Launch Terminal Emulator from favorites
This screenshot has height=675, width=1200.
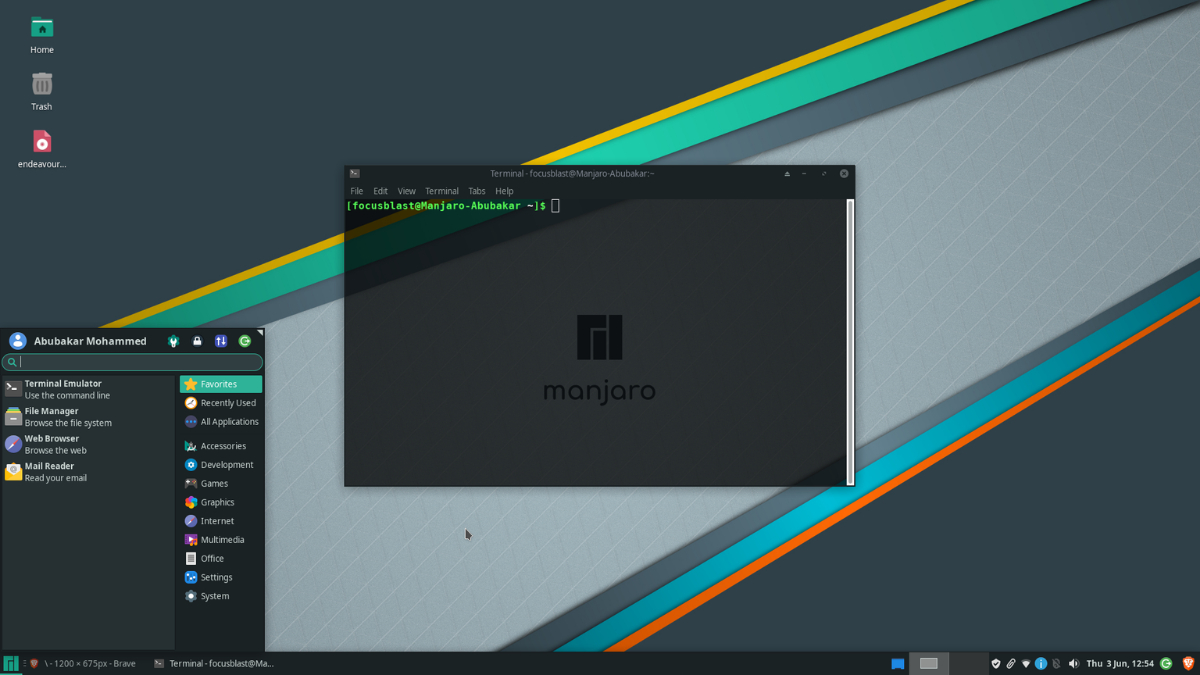pos(88,389)
